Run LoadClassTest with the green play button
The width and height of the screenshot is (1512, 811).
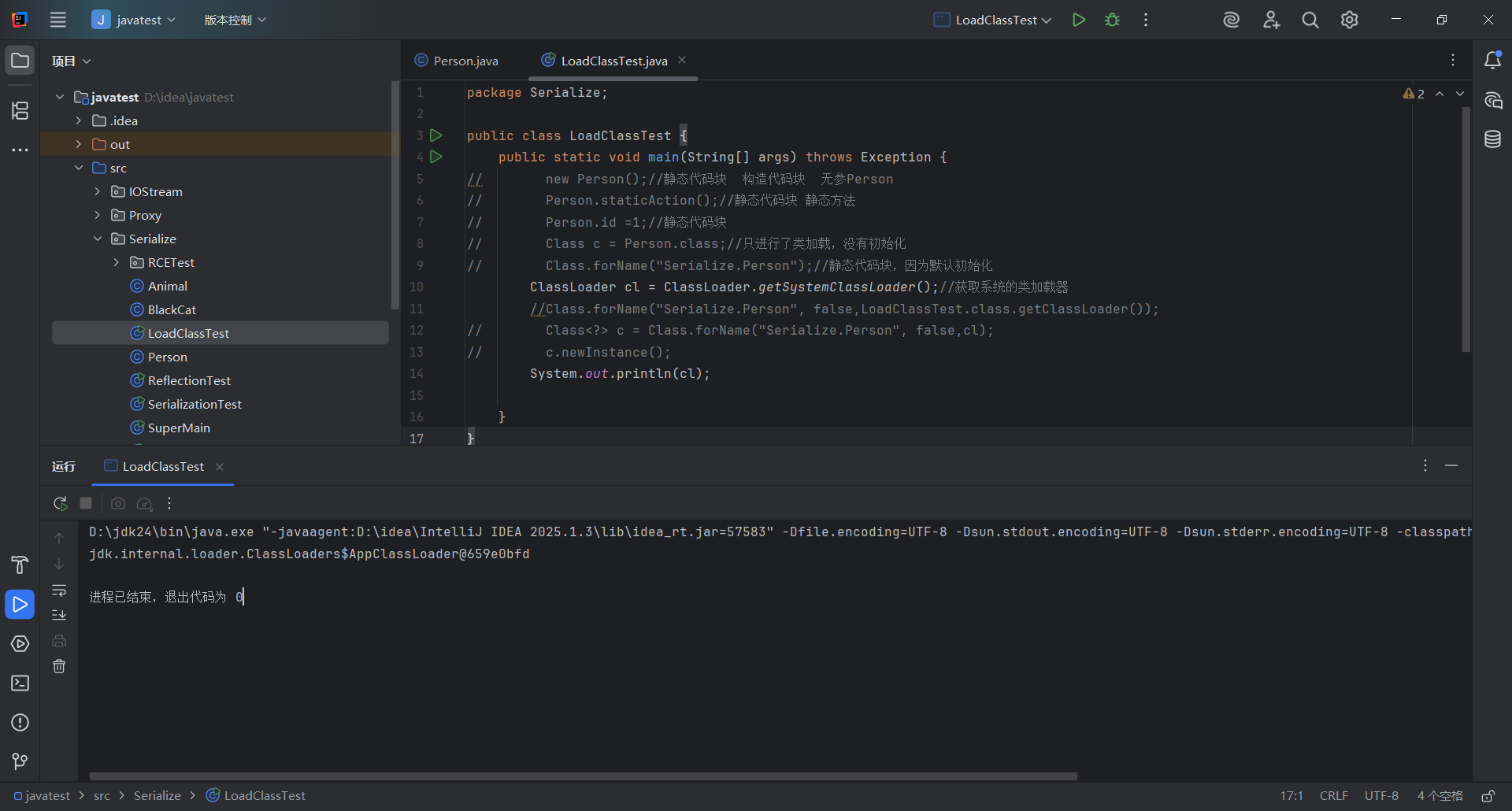(1079, 20)
